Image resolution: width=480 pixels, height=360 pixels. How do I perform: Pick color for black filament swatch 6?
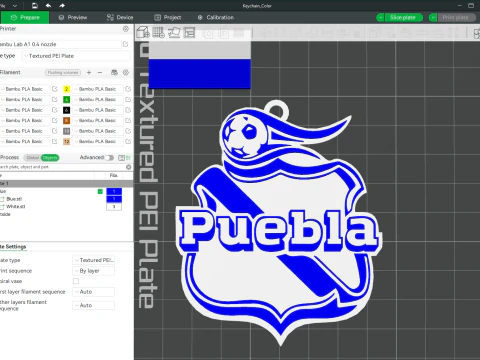(67, 110)
